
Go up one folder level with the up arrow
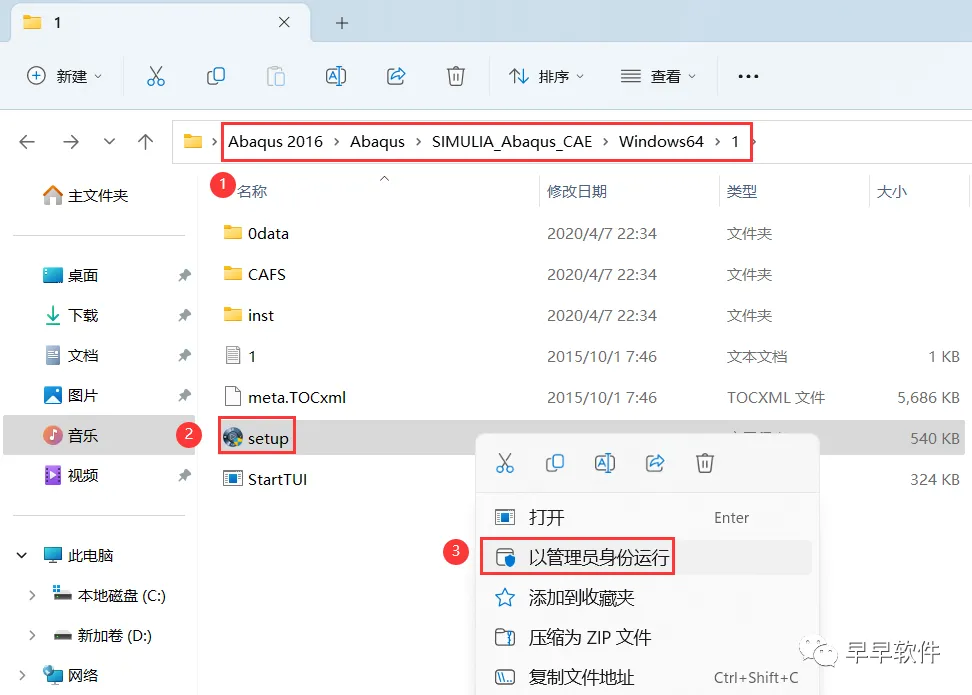tap(146, 142)
